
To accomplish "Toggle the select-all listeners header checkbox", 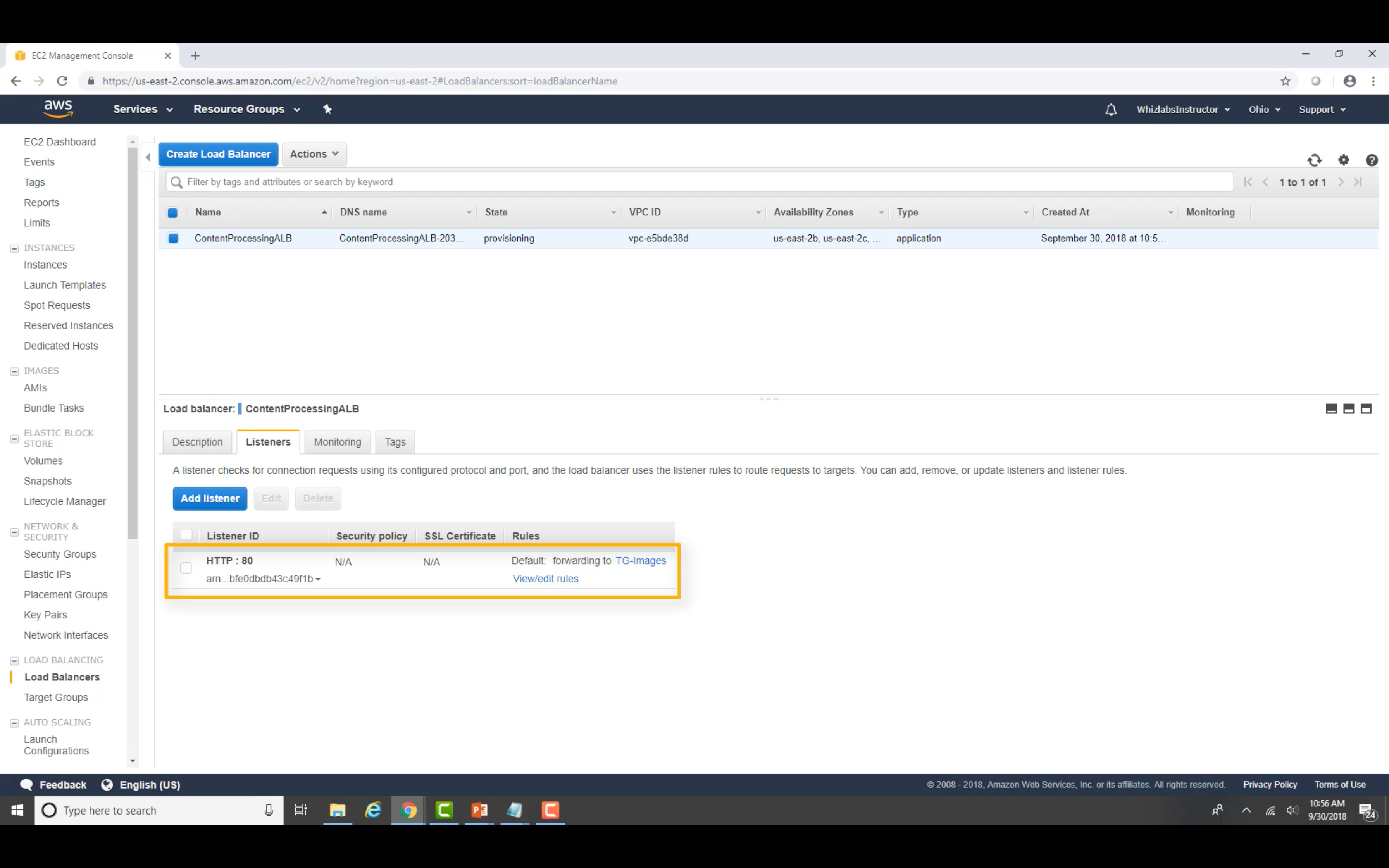I will [x=186, y=535].
